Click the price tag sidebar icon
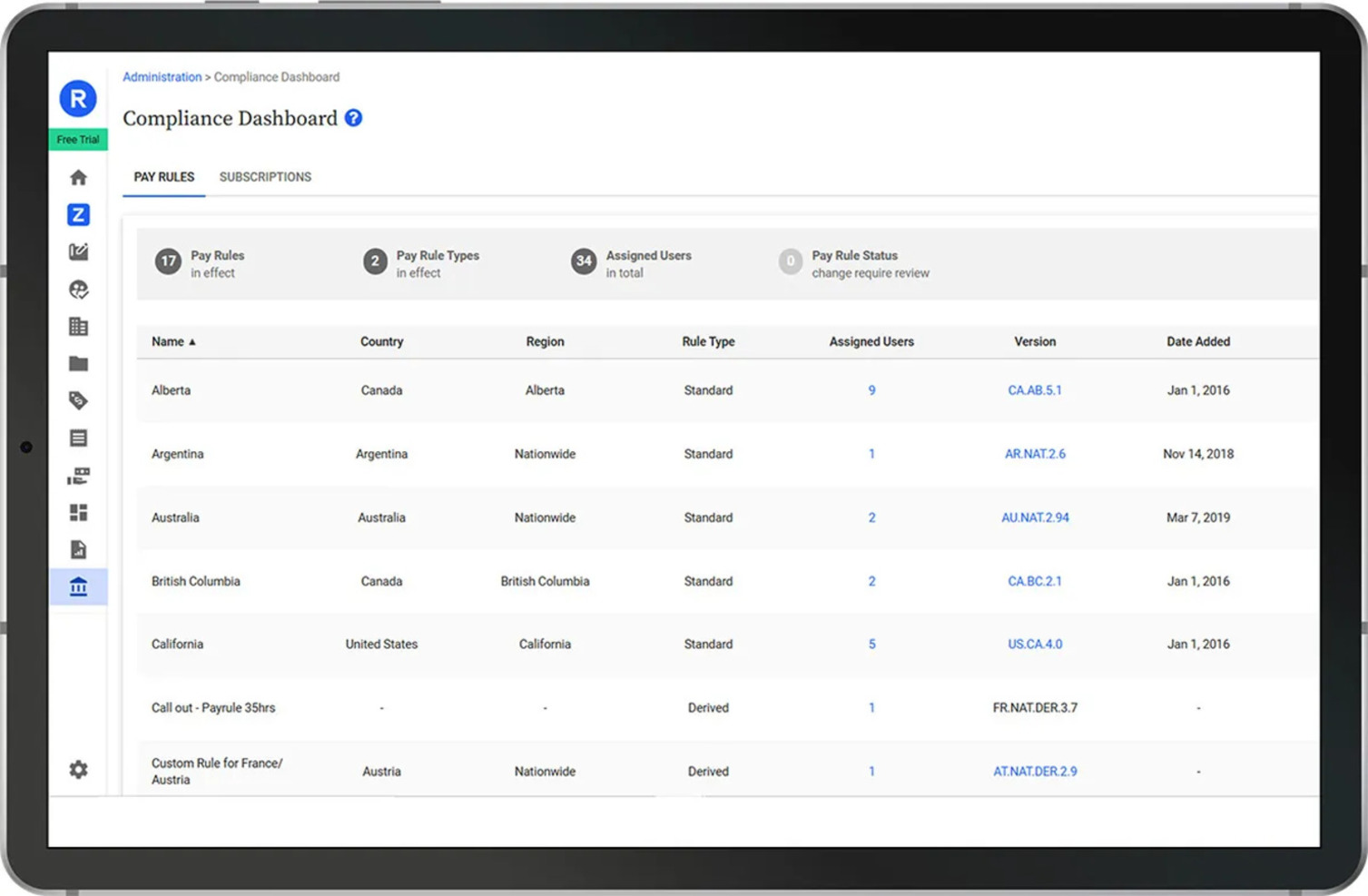Image resolution: width=1368 pixels, height=896 pixels. coord(78,400)
